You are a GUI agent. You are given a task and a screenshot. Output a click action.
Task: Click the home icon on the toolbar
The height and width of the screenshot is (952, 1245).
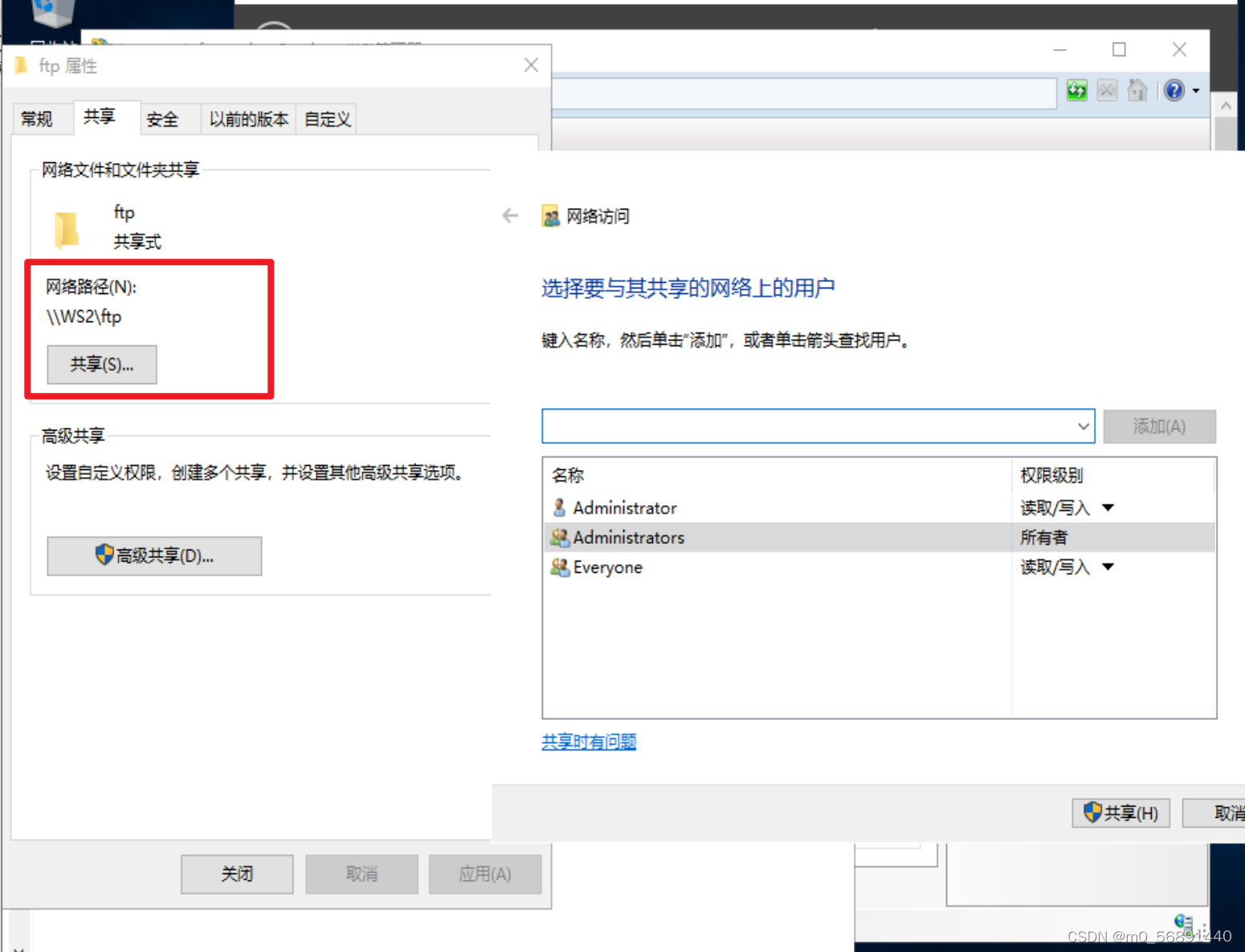pyautogui.click(x=1137, y=91)
